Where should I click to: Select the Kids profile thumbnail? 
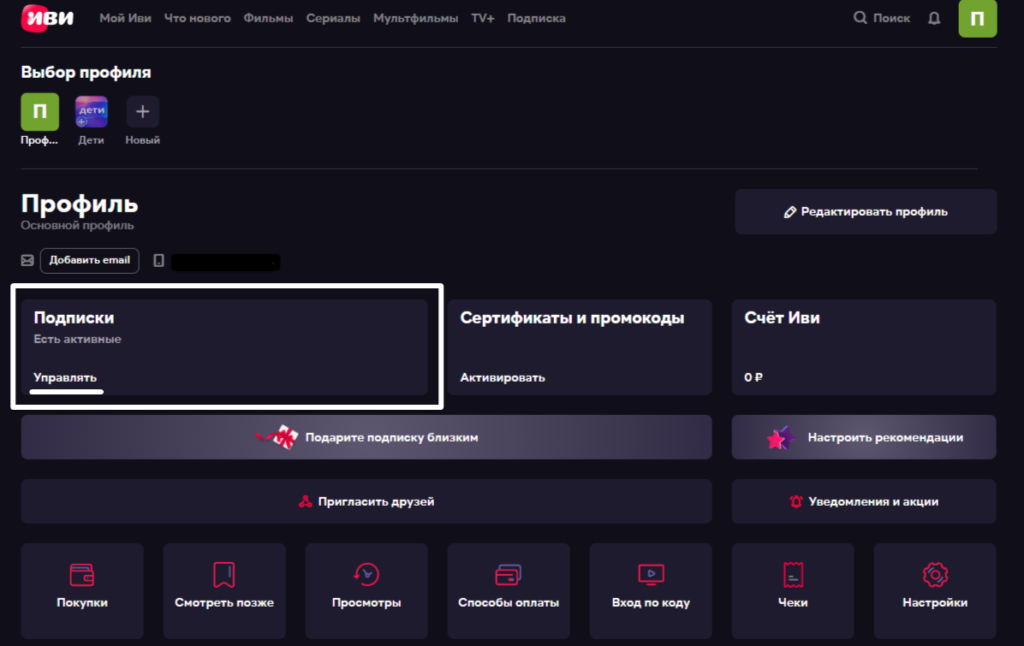click(x=91, y=112)
